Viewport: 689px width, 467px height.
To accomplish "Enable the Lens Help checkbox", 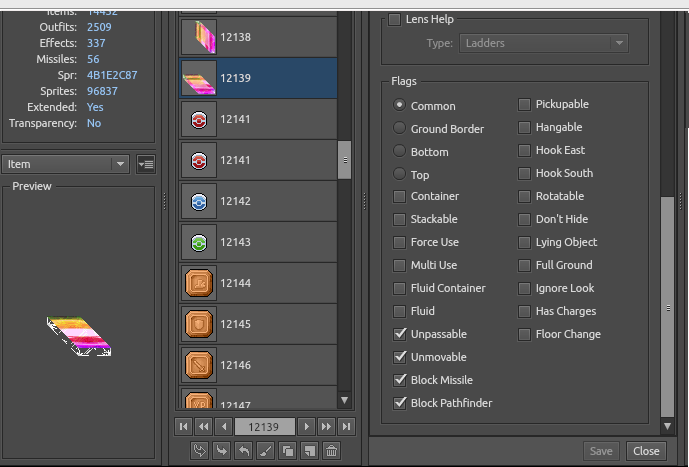I will [395, 19].
